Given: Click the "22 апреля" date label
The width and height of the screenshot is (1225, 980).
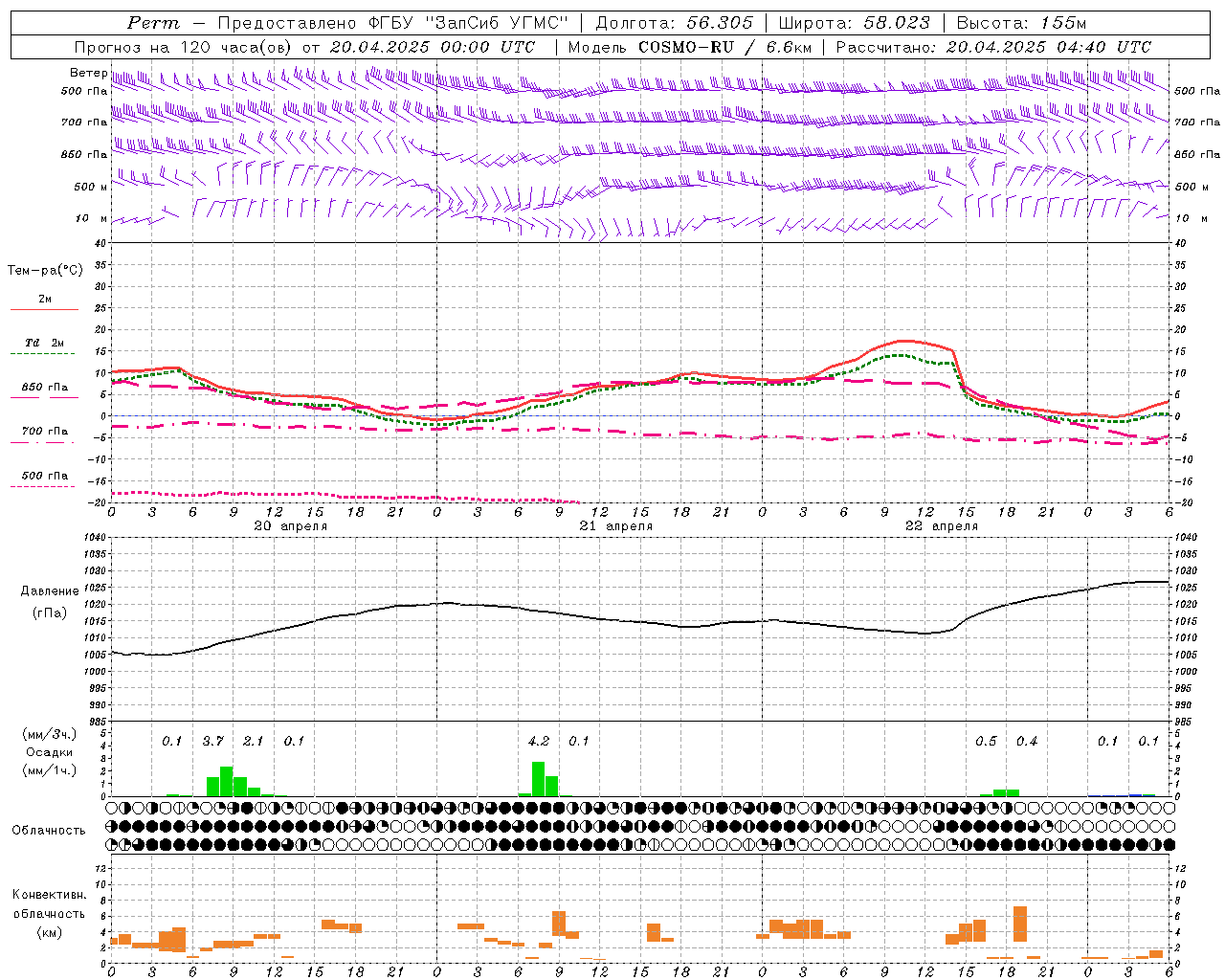Looking at the screenshot, I should (942, 526).
